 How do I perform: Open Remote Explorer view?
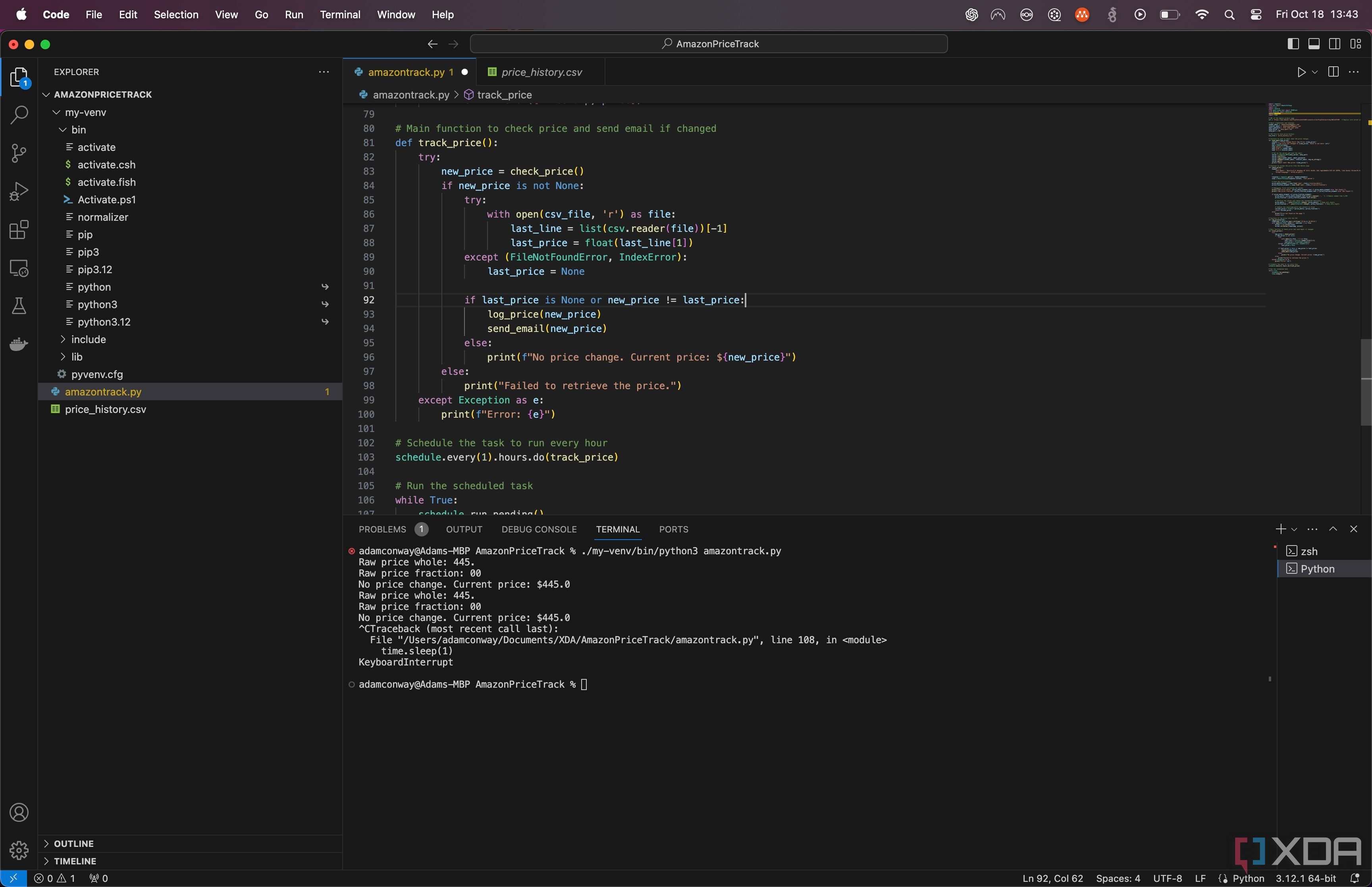[x=19, y=268]
